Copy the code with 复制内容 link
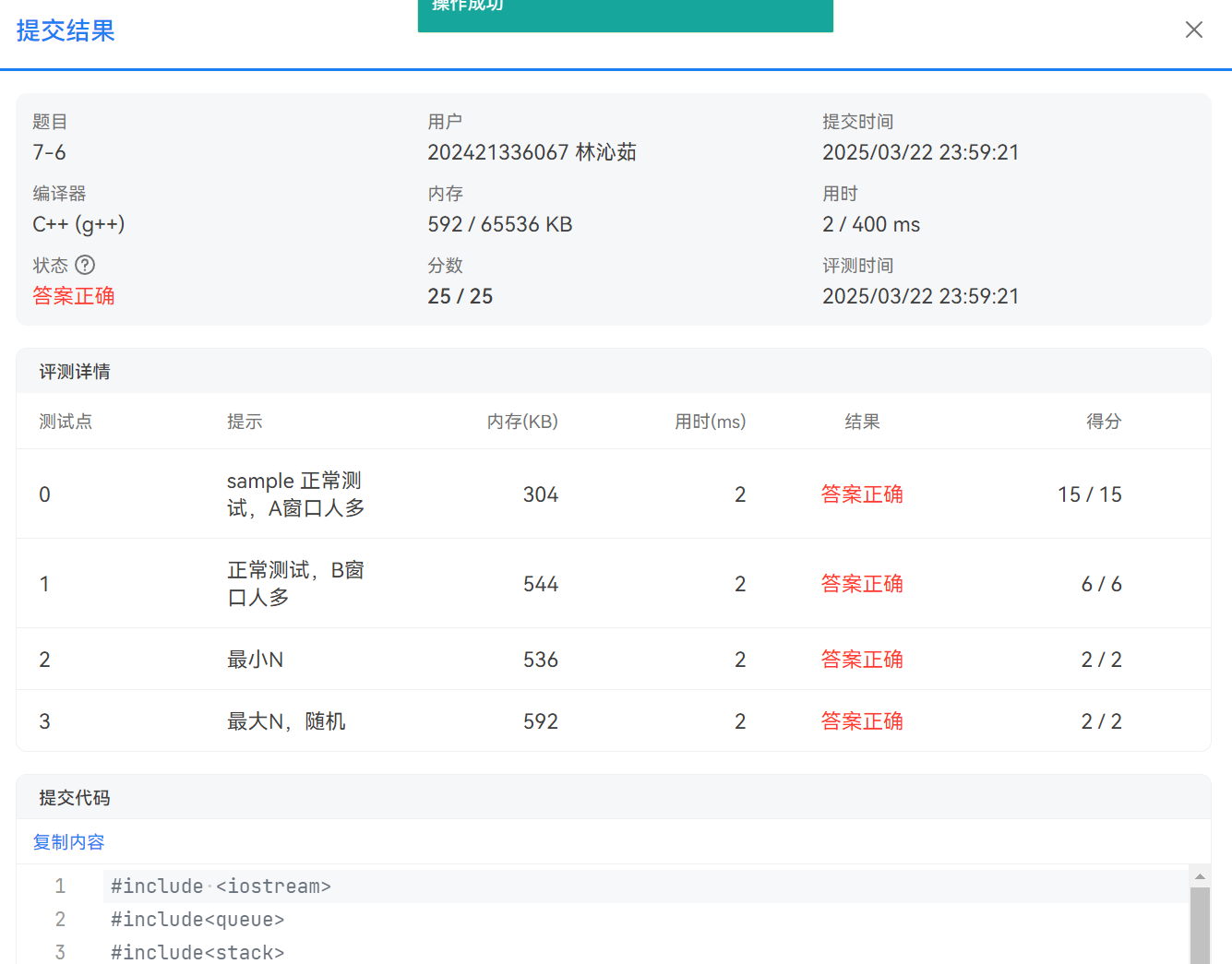This screenshot has height=964, width=1232. (x=68, y=841)
